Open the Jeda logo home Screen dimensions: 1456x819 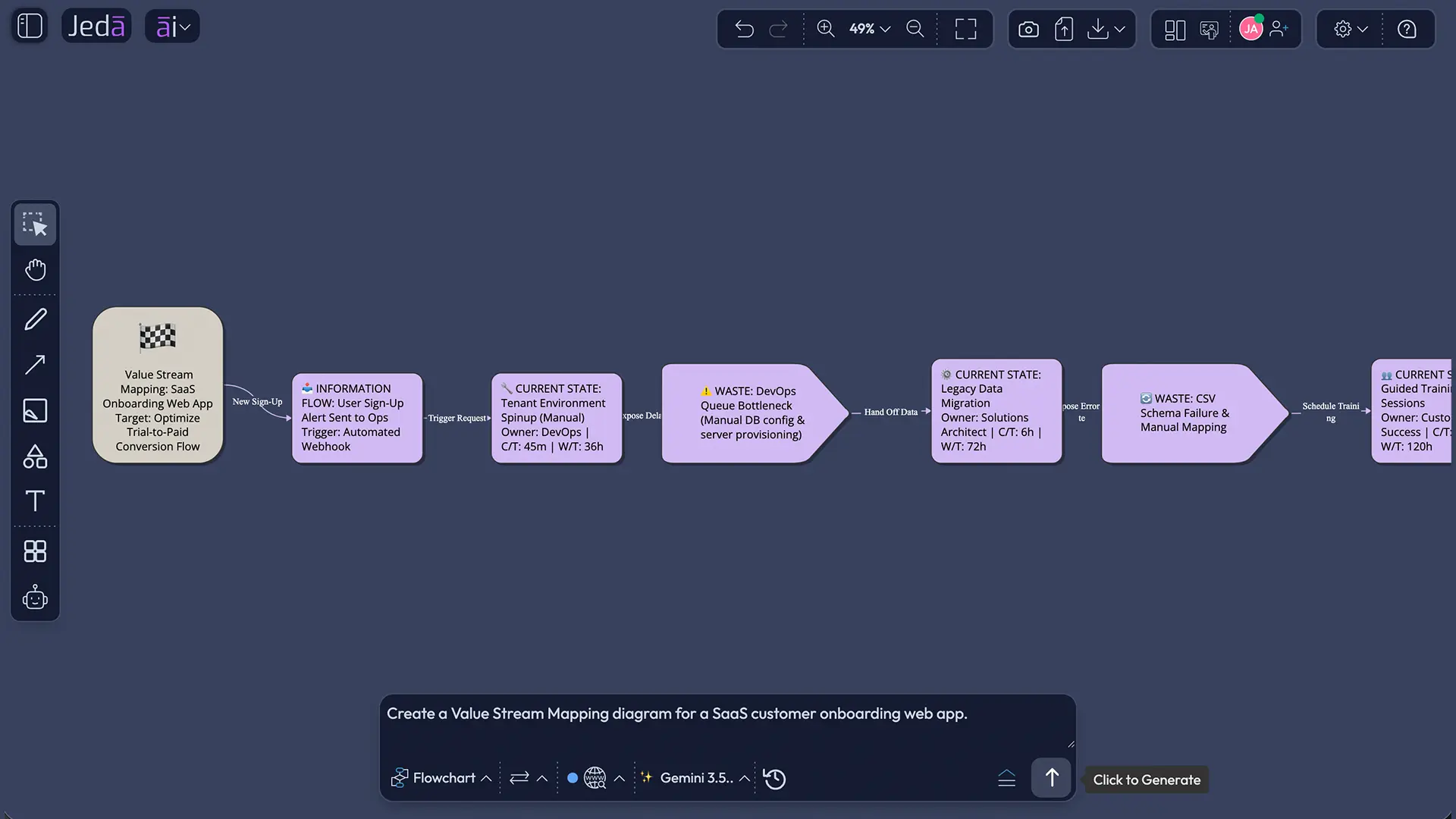(96, 27)
